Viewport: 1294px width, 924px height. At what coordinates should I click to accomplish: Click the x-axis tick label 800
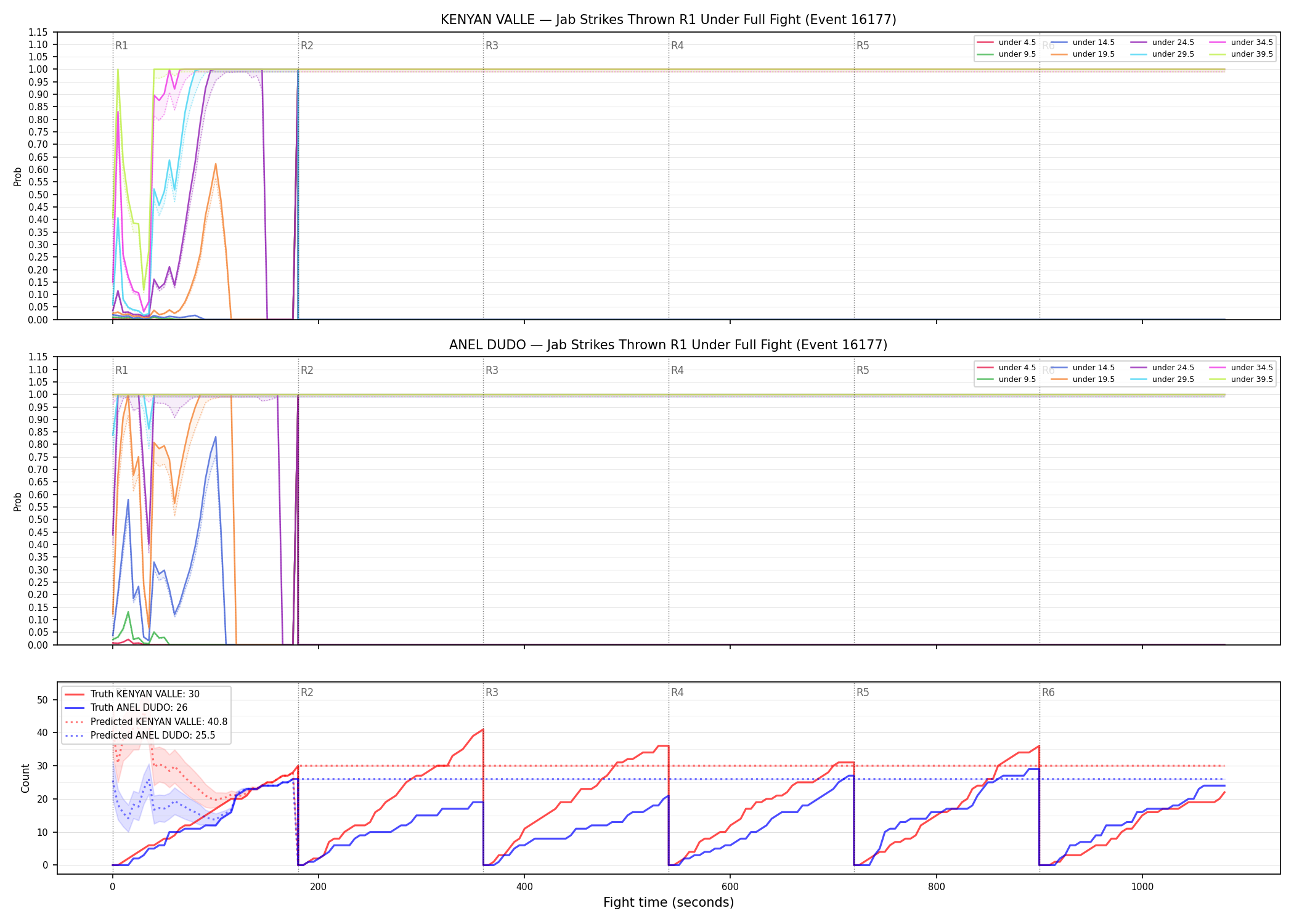[936, 887]
